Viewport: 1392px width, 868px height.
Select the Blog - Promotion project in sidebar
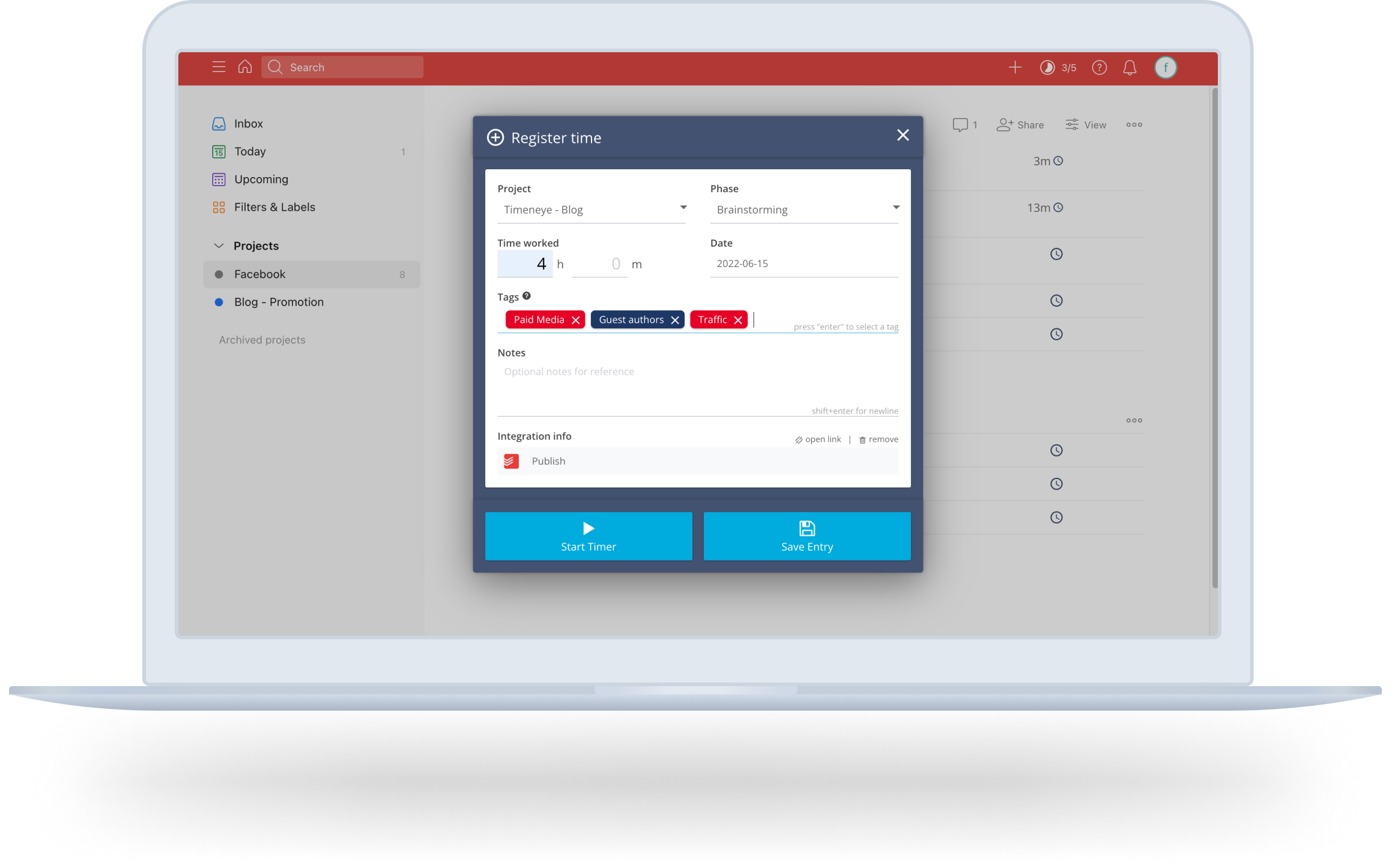pyautogui.click(x=278, y=301)
